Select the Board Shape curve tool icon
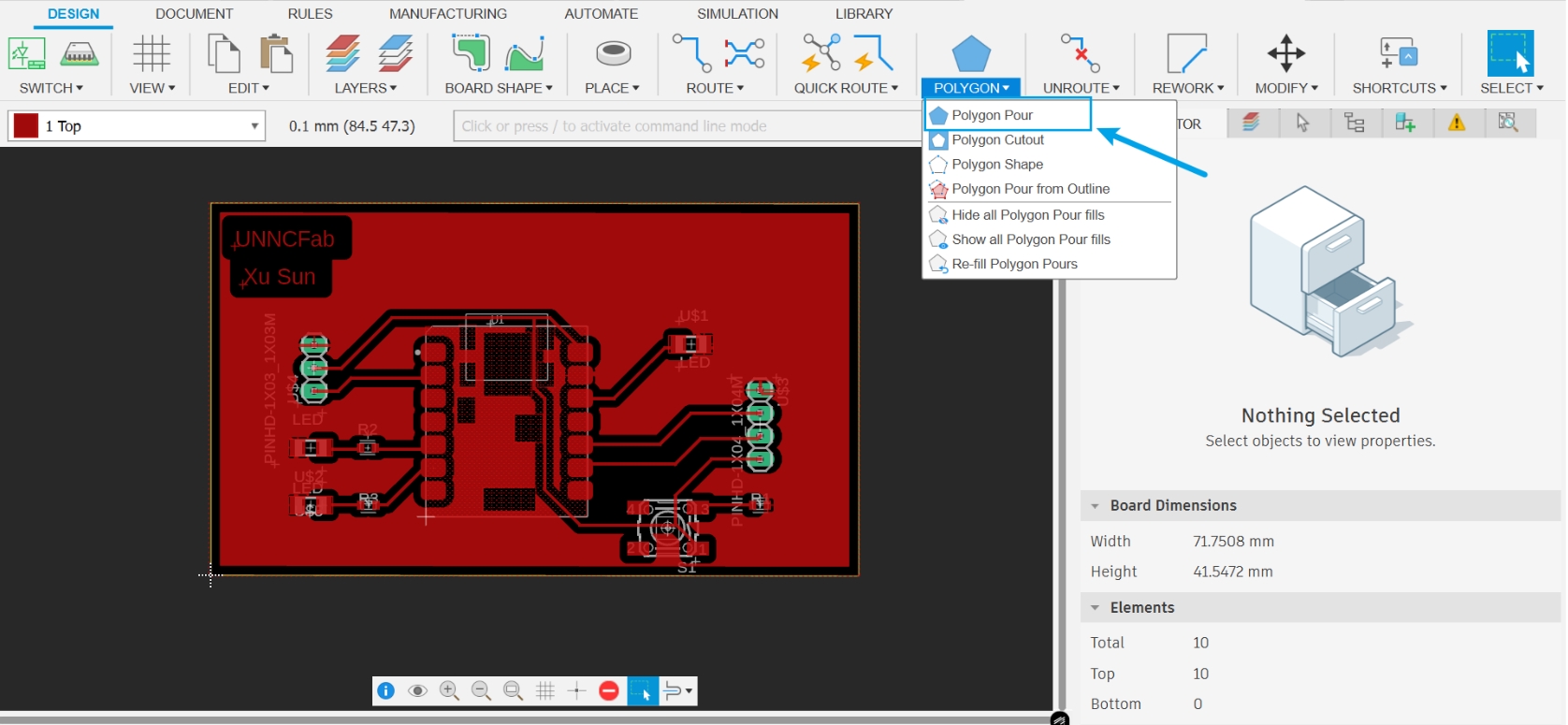Screen dimensions: 1568x725 pyautogui.click(x=525, y=54)
